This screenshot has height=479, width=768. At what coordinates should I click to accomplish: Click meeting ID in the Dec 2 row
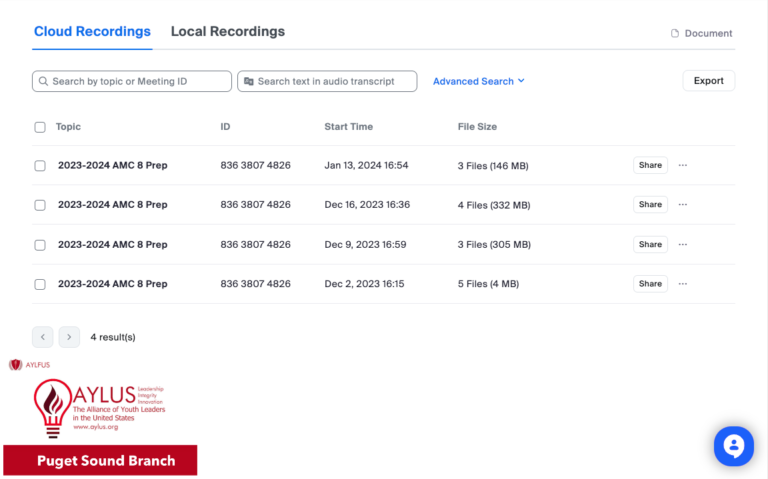pos(255,284)
